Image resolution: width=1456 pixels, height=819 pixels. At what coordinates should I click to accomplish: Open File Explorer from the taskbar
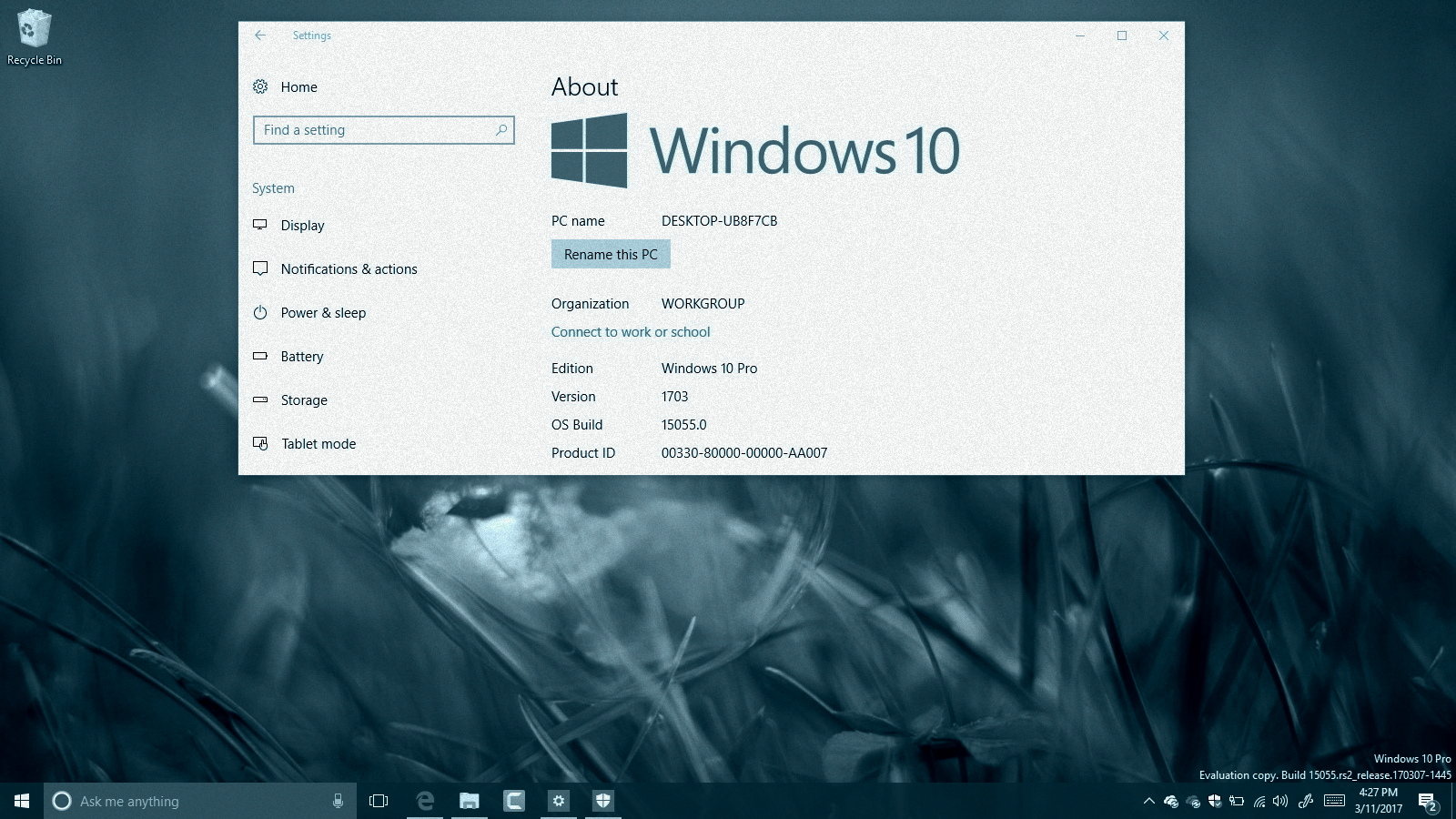469,801
